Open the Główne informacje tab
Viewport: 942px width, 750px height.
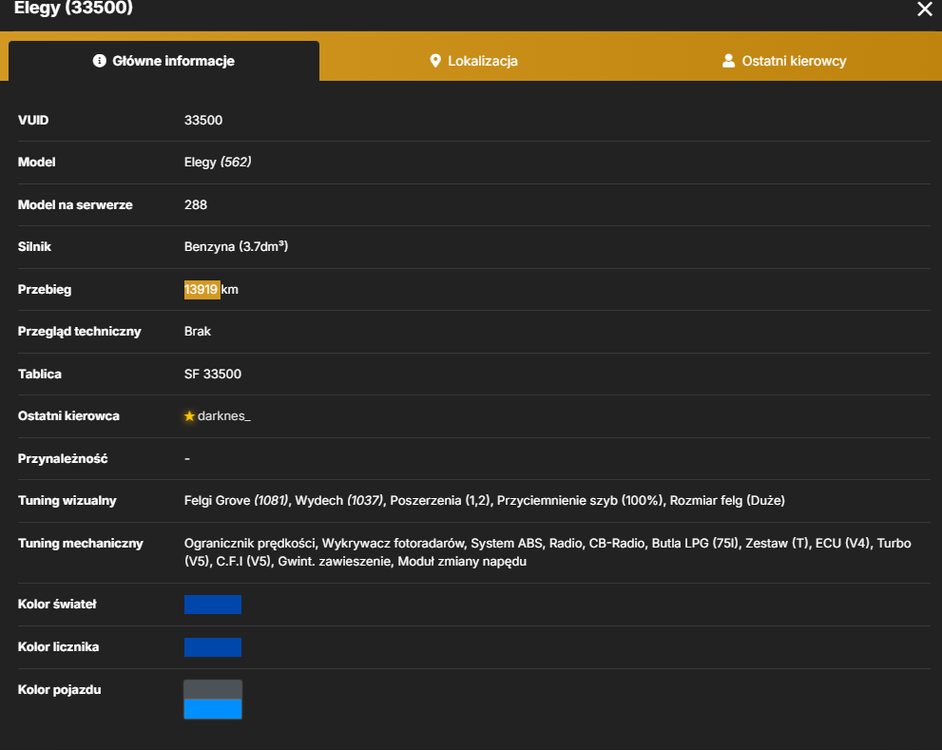(x=164, y=61)
